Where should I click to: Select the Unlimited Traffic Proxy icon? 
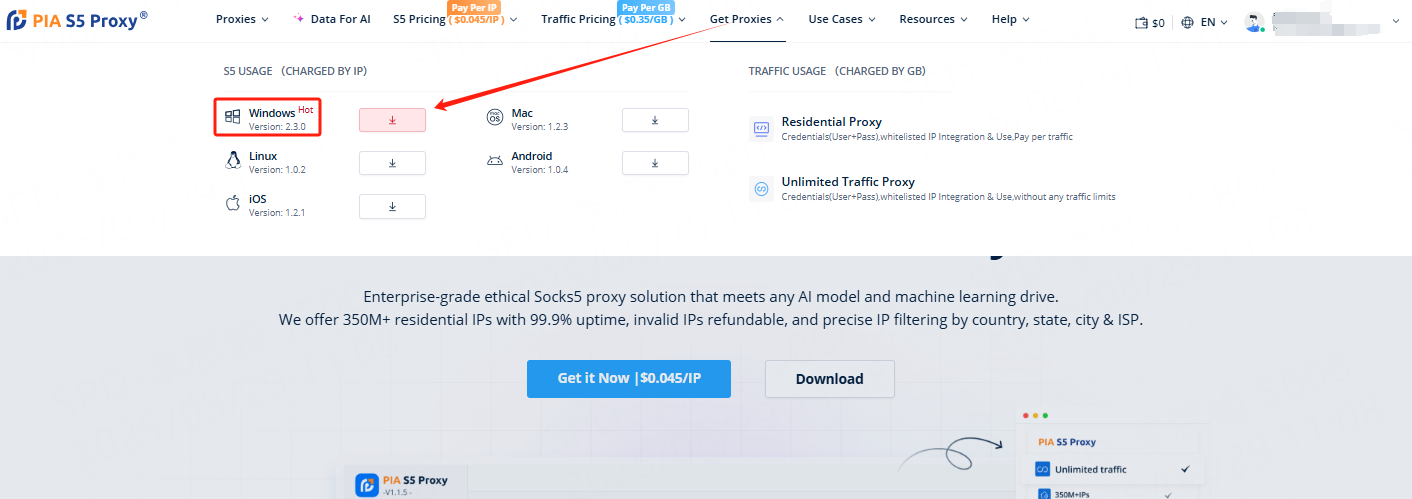[x=760, y=188]
